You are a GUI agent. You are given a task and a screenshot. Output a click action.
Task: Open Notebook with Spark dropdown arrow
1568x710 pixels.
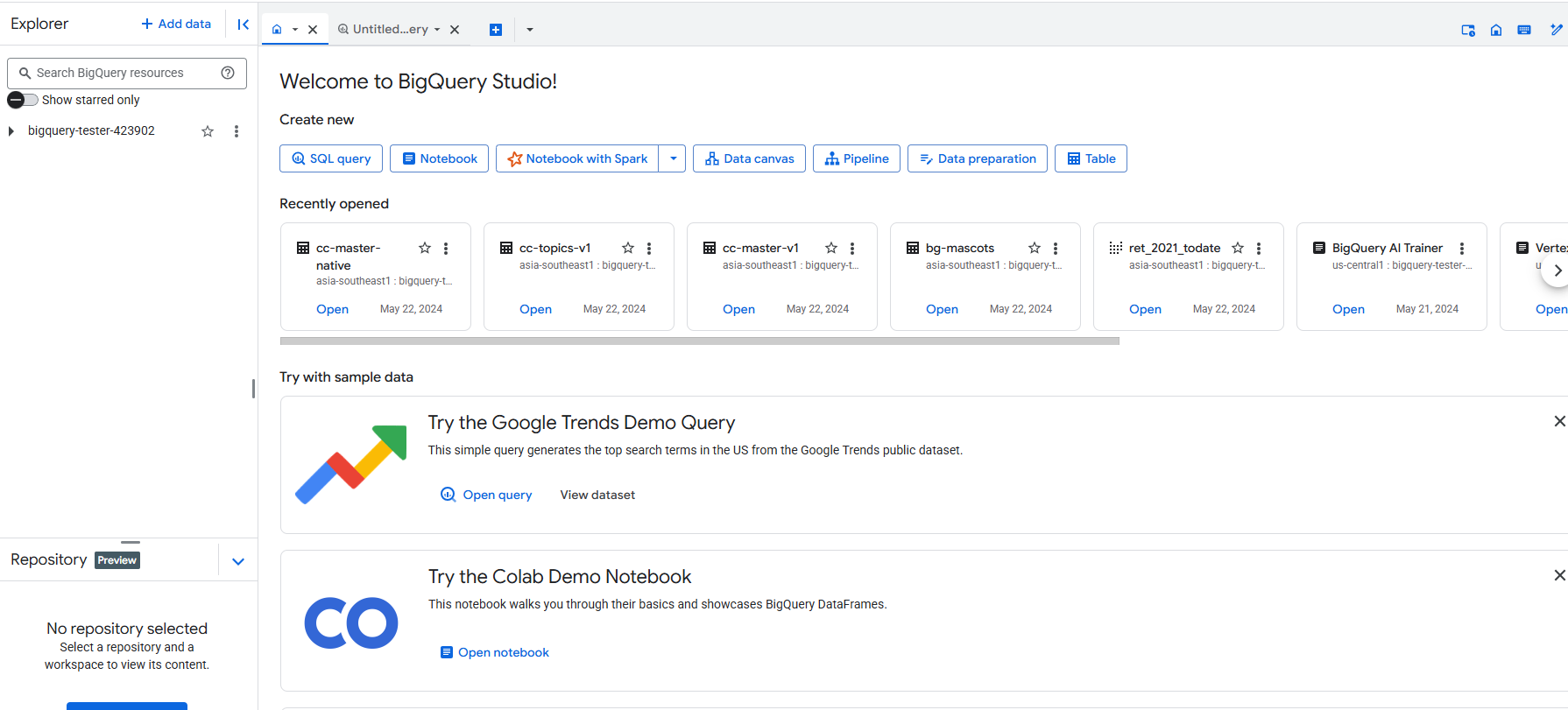[x=673, y=158]
